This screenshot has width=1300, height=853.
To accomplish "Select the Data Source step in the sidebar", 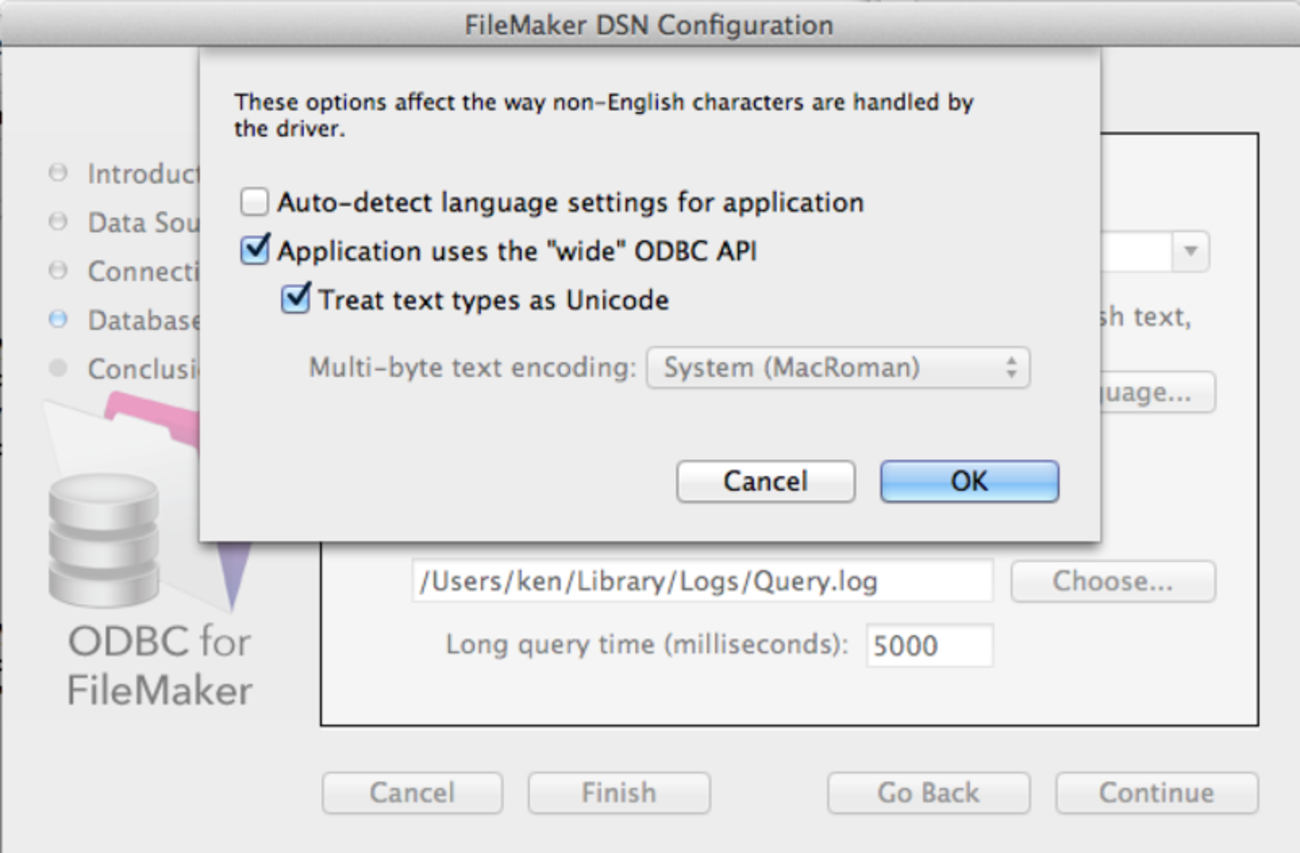I will pos(125,222).
